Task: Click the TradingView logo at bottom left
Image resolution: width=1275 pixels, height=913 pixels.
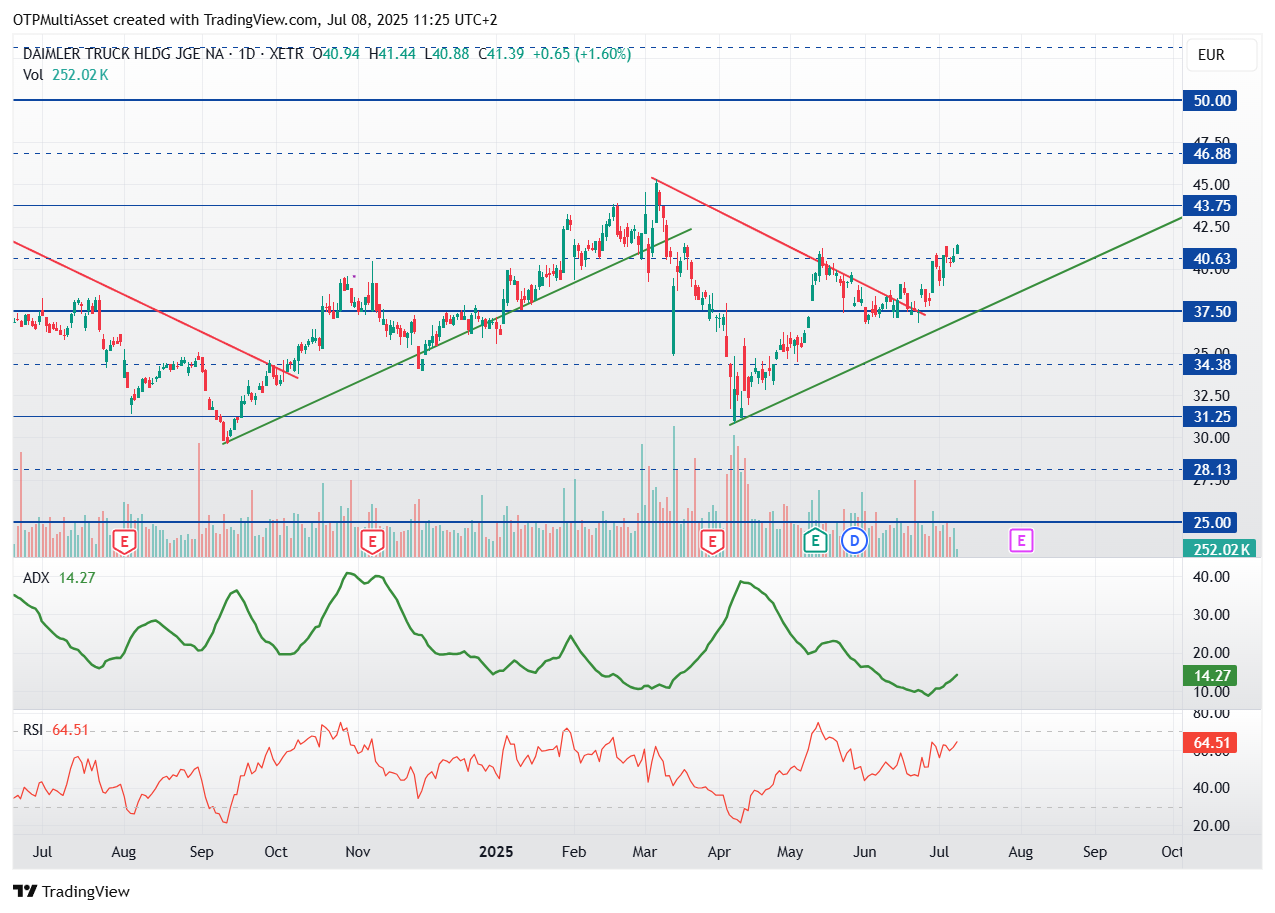Action: [71, 891]
